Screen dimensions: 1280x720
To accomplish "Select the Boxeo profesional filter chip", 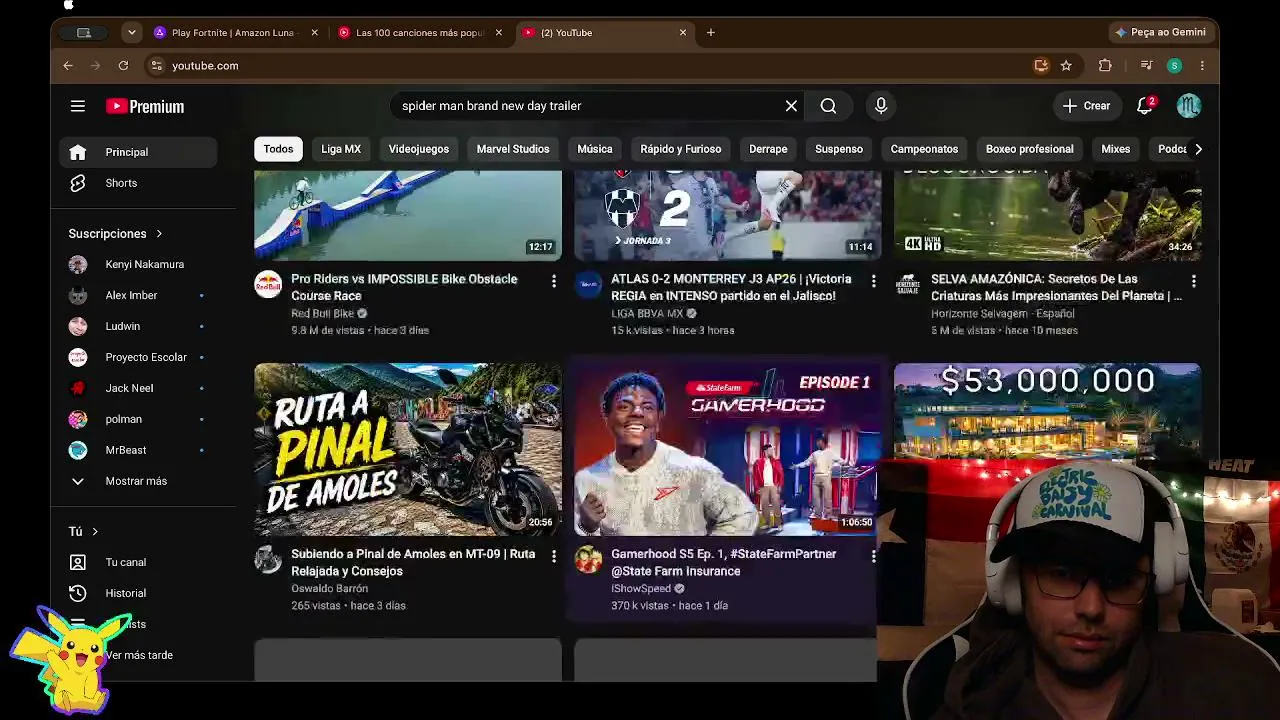I will 1030,149.
